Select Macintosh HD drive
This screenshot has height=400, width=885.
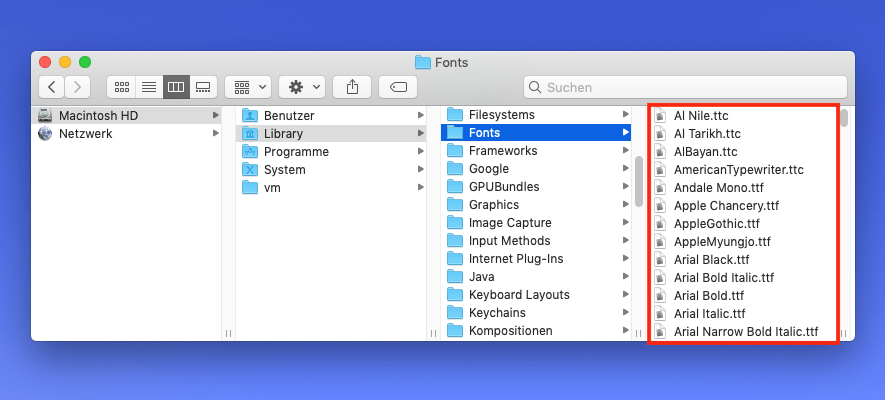98,115
